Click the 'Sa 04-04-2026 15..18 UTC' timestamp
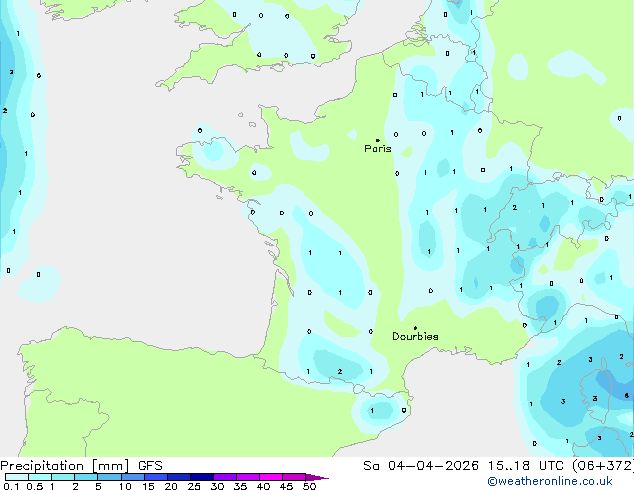This screenshot has width=634, height=490. 465,466
